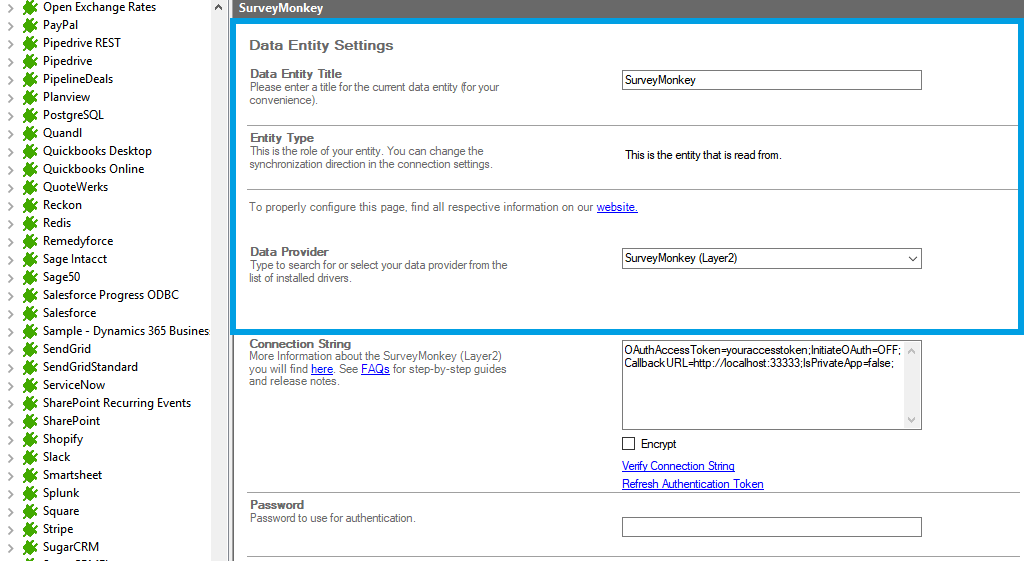Image resolution: width=1024 pixels, height=561 pixels.
Task: Click the Sage Intacct puzzle icon
Action: pyautogui.click(x=30, y=259)
